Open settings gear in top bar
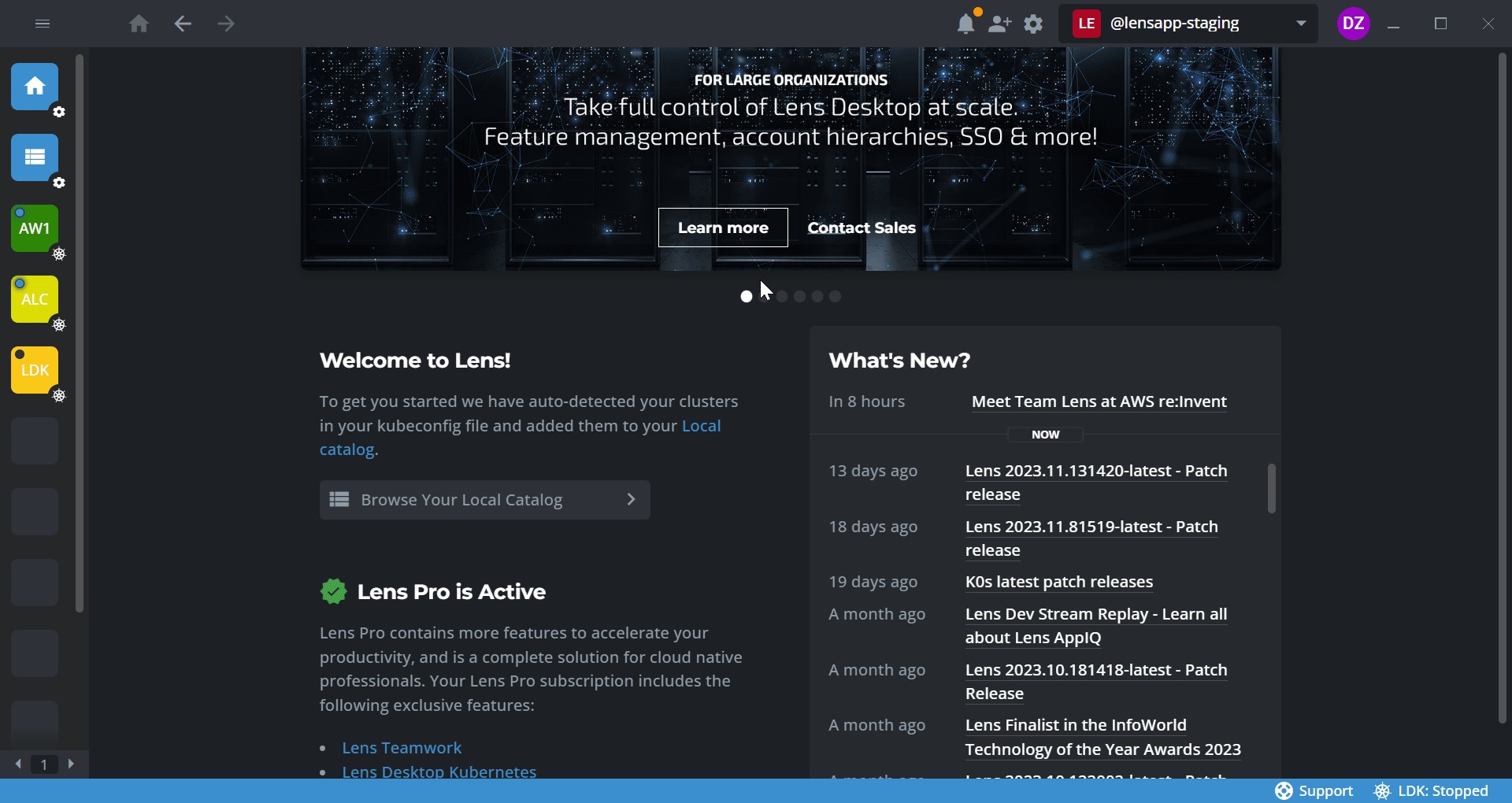Viewport: 1512px width, 803px height. [x=1033, y=24]
